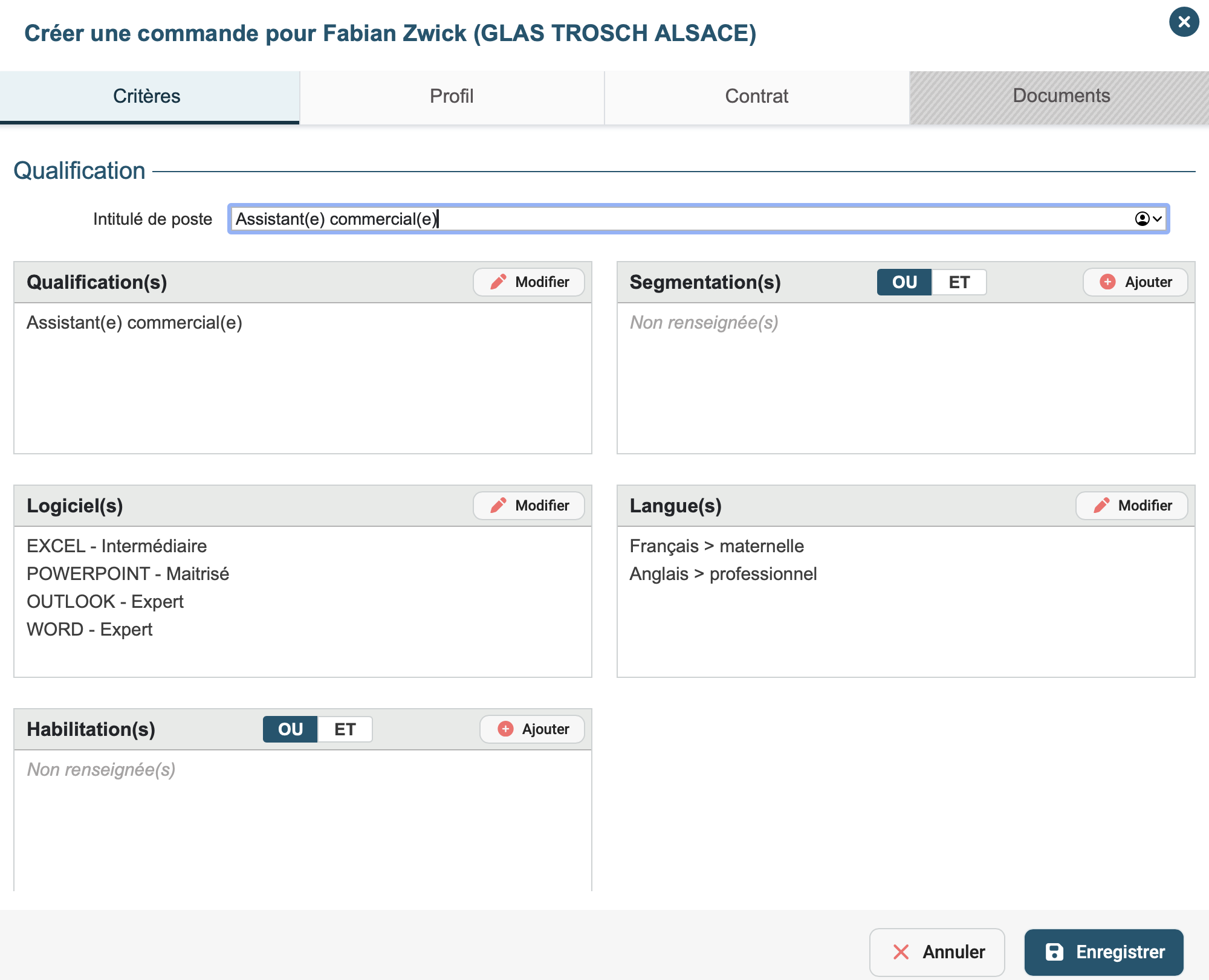Click pencil icon in Logiciel(s) Modifier button
Image resolution: width=1209 pixels, height=980 pixels.
pos(498,506)
